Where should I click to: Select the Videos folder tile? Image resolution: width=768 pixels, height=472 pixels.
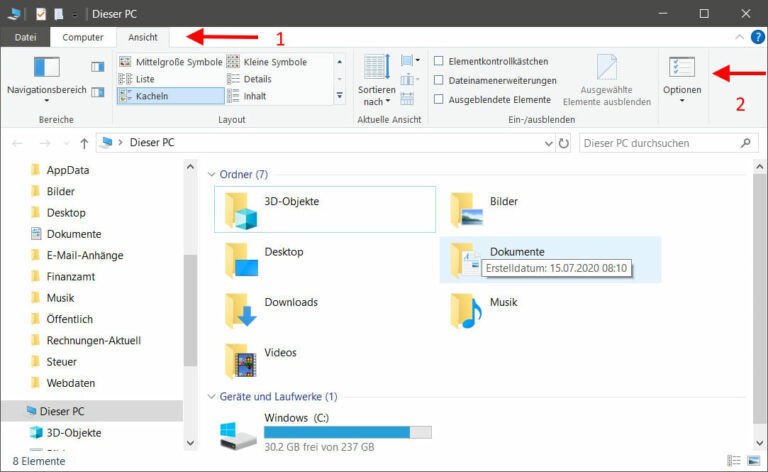[x=325, y=361]
